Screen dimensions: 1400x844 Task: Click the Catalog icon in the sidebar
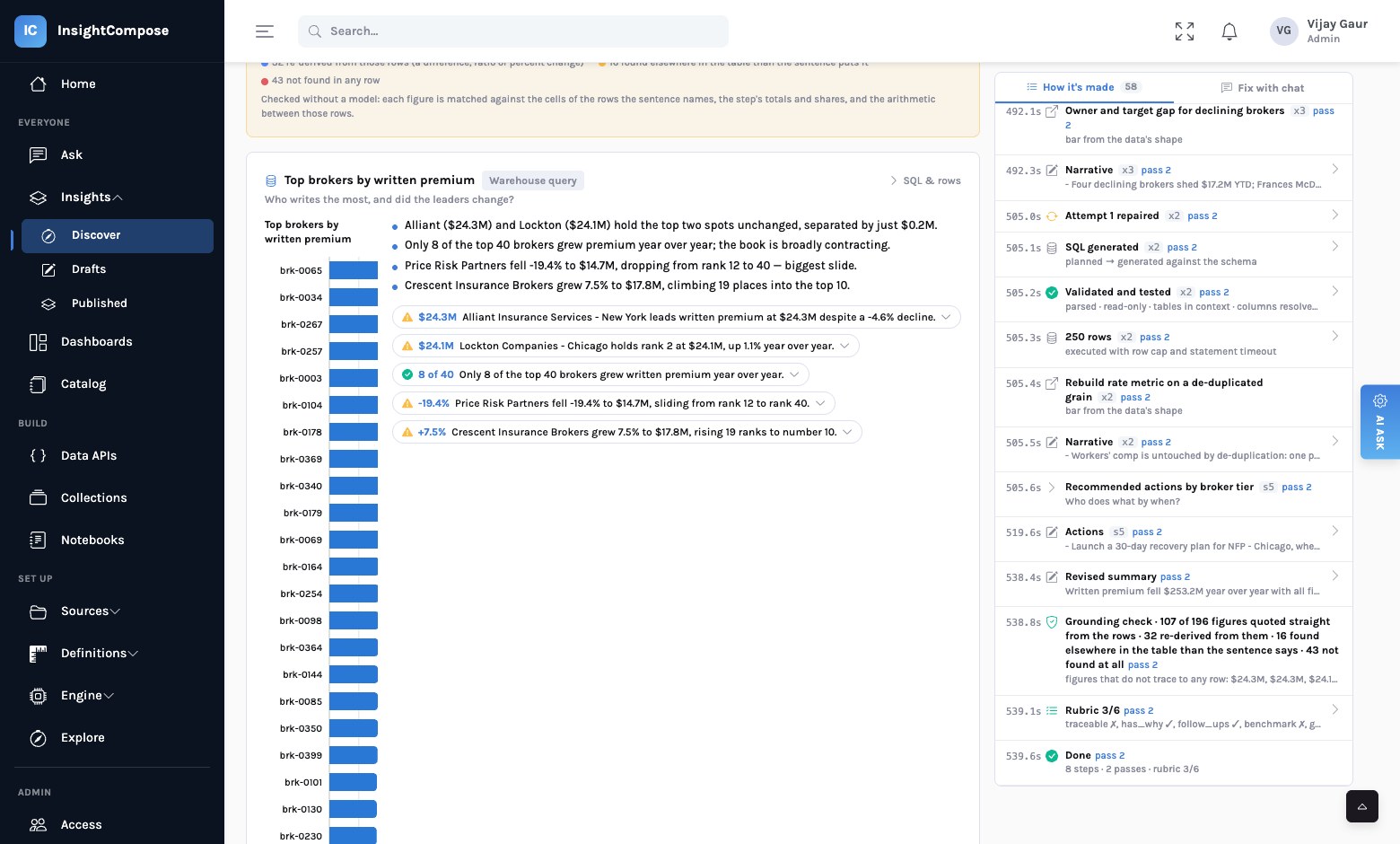point(38,383)
